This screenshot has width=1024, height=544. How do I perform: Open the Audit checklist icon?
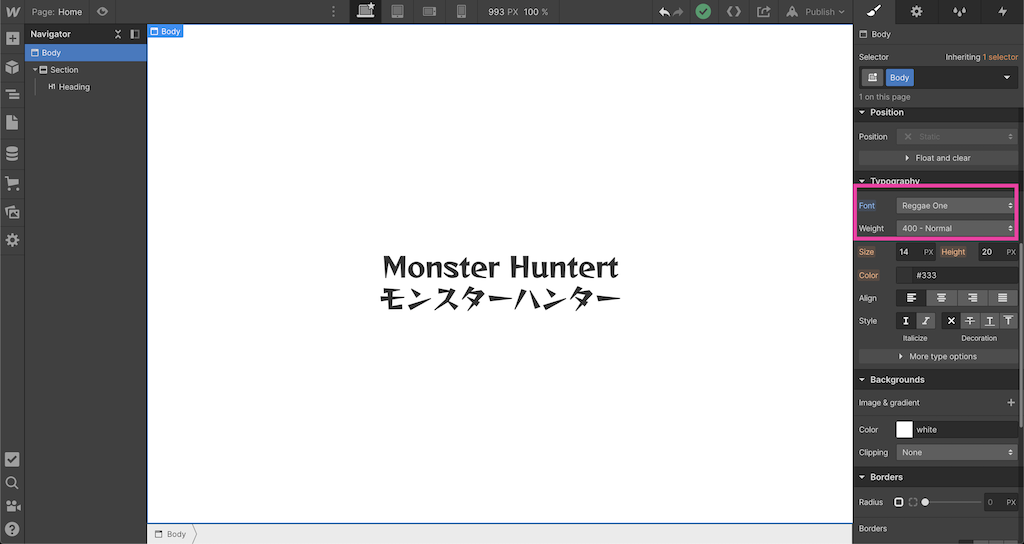pos(12,460)
